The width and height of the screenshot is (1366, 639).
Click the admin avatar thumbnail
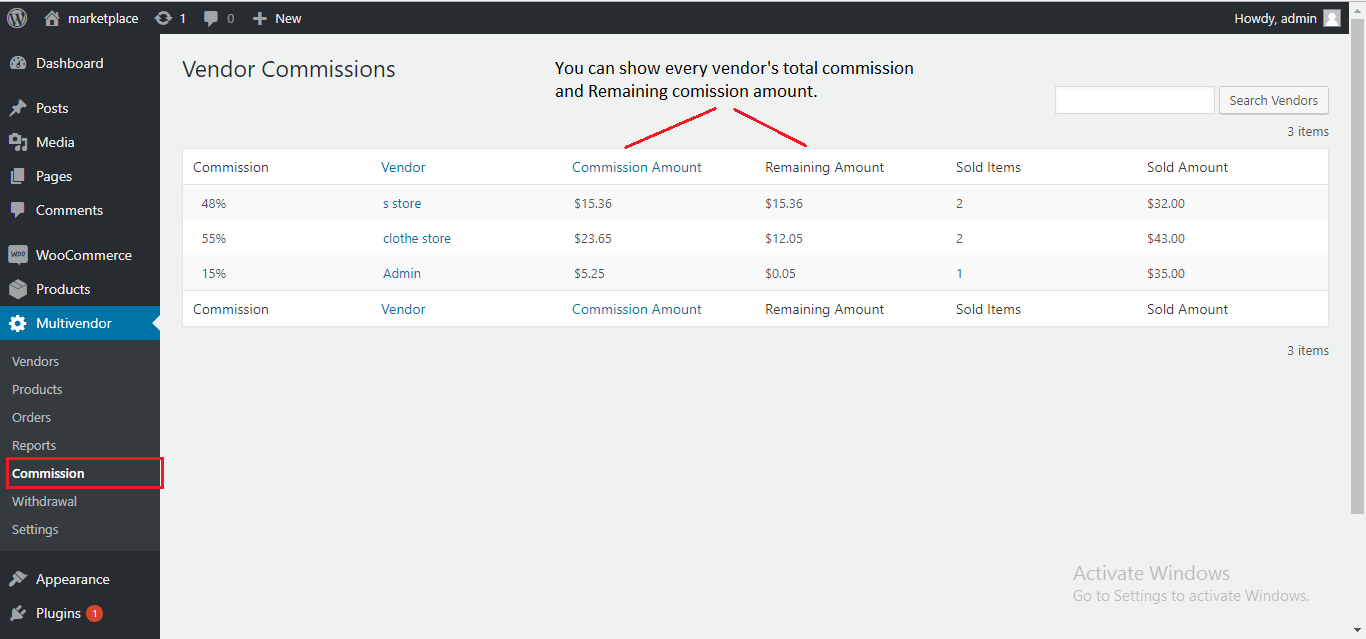click(1331, 18)
